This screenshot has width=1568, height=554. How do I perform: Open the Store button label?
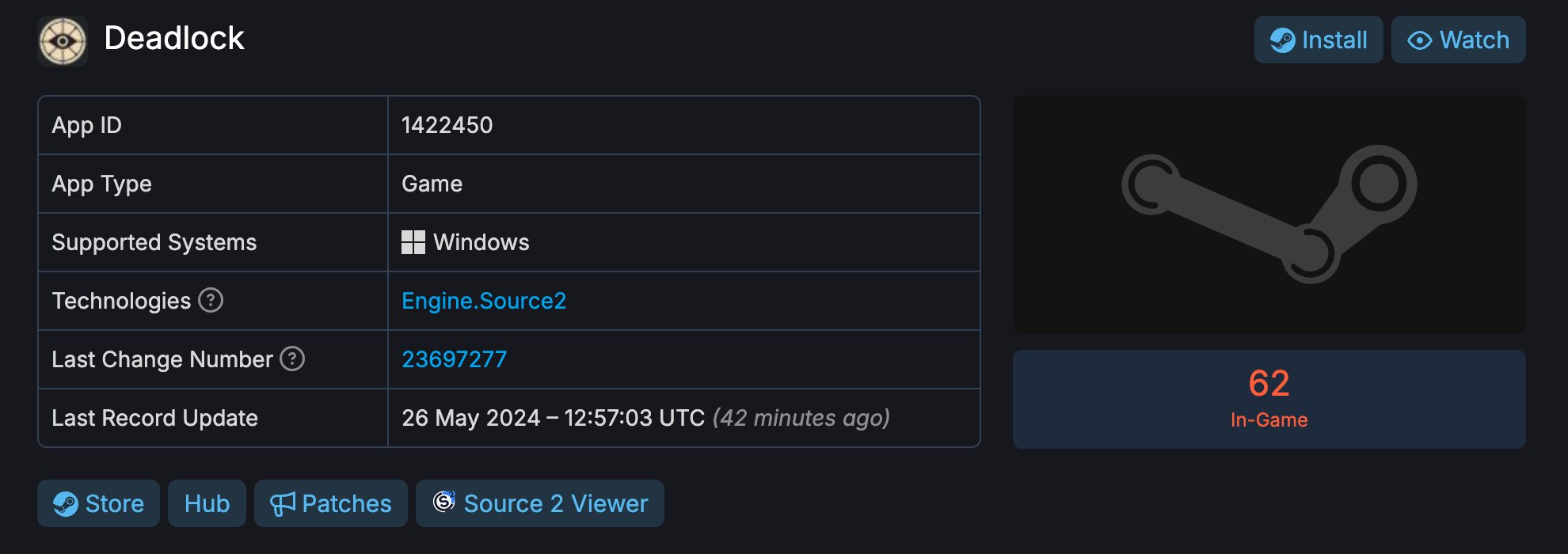(115, 504)
